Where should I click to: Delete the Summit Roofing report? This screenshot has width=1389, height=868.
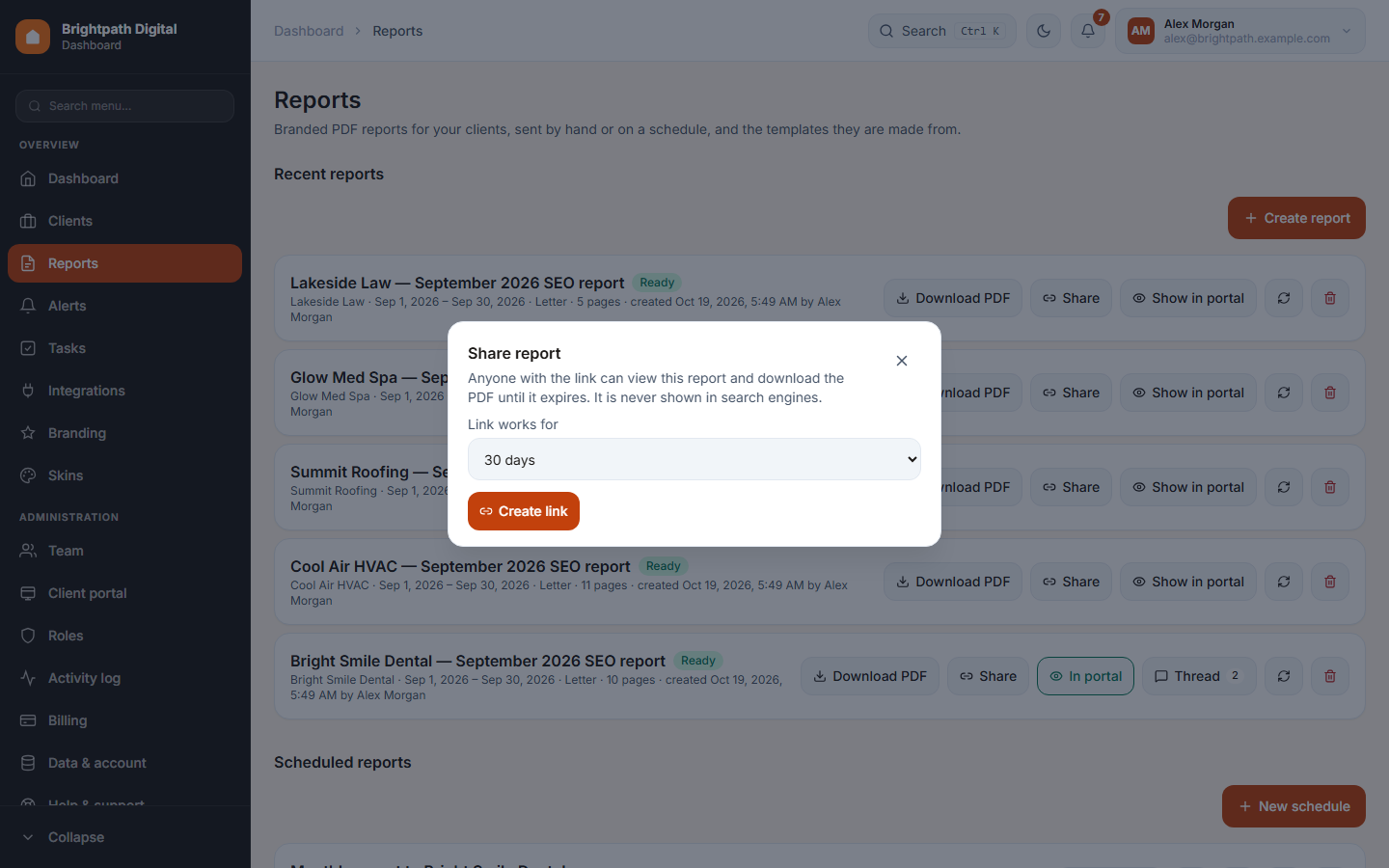pos(1330,487)
